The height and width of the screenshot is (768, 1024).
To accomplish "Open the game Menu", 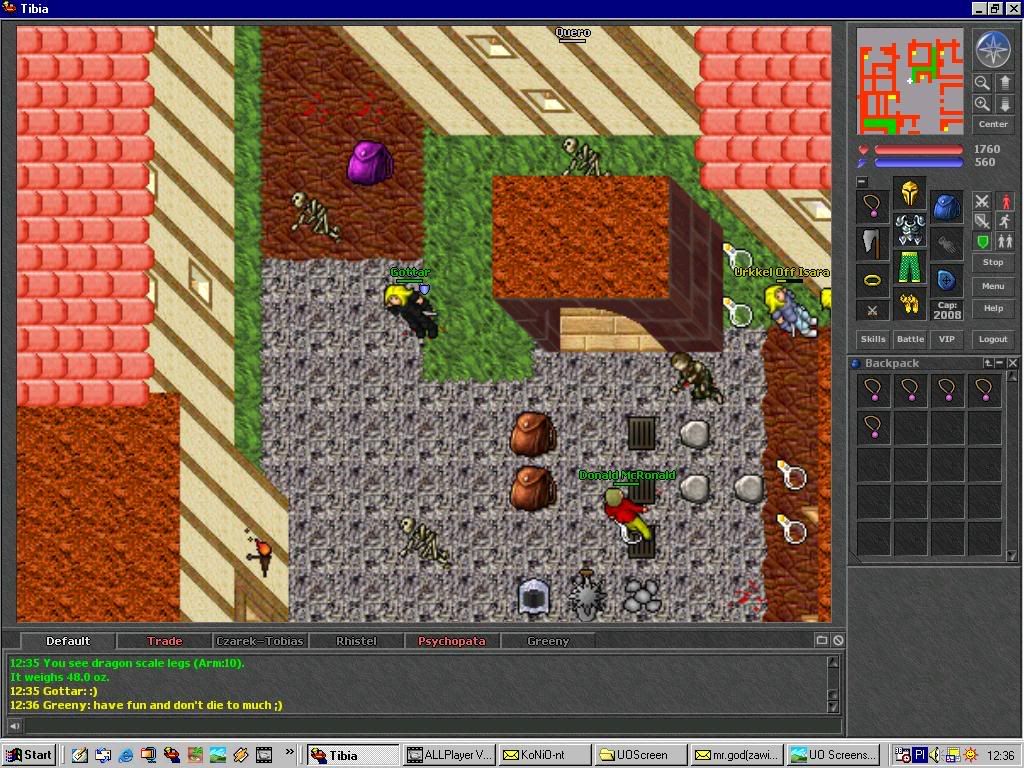I will pyautogui.click(x=993, y=286).
